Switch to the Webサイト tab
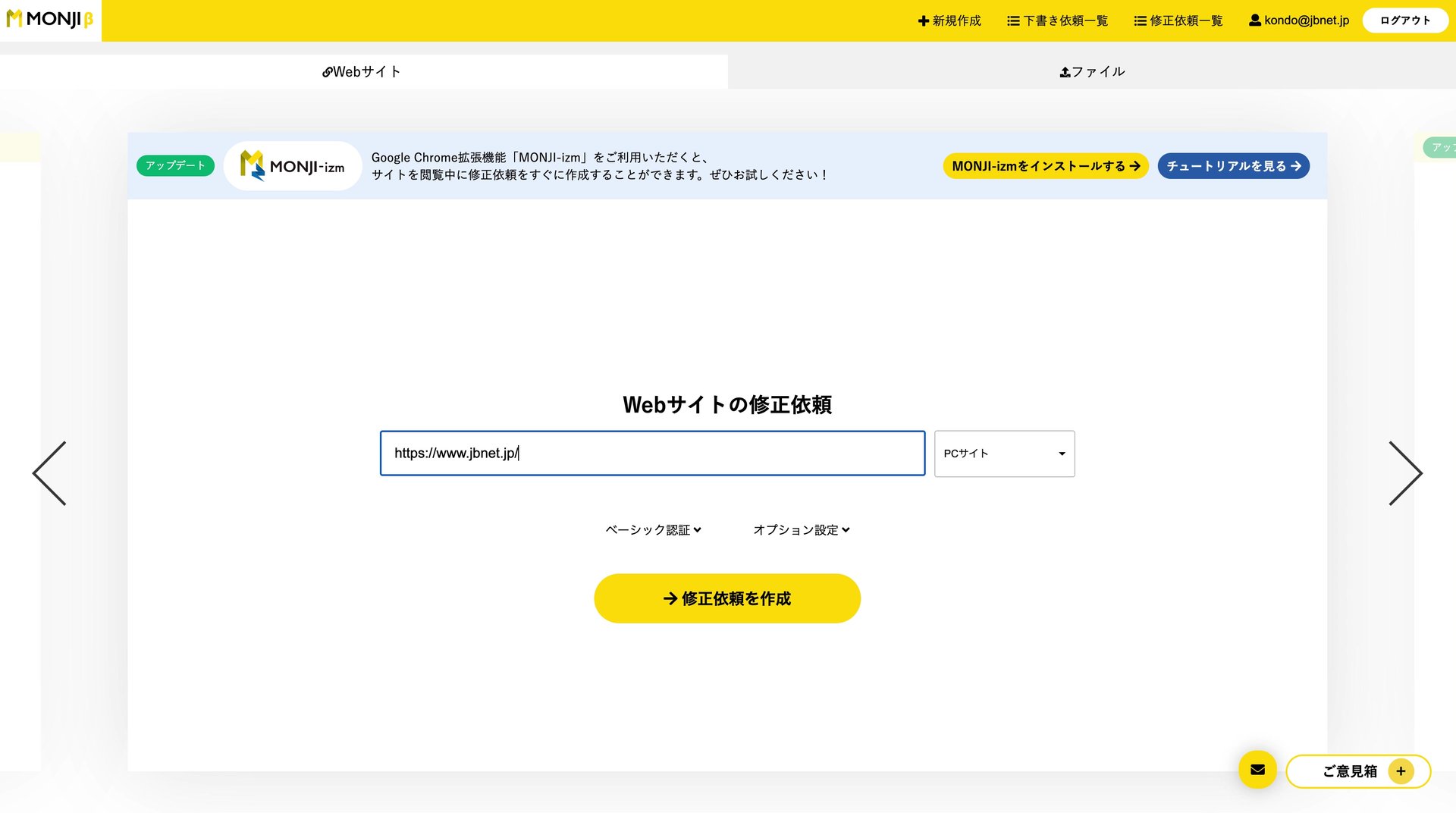 click(362, 71)
